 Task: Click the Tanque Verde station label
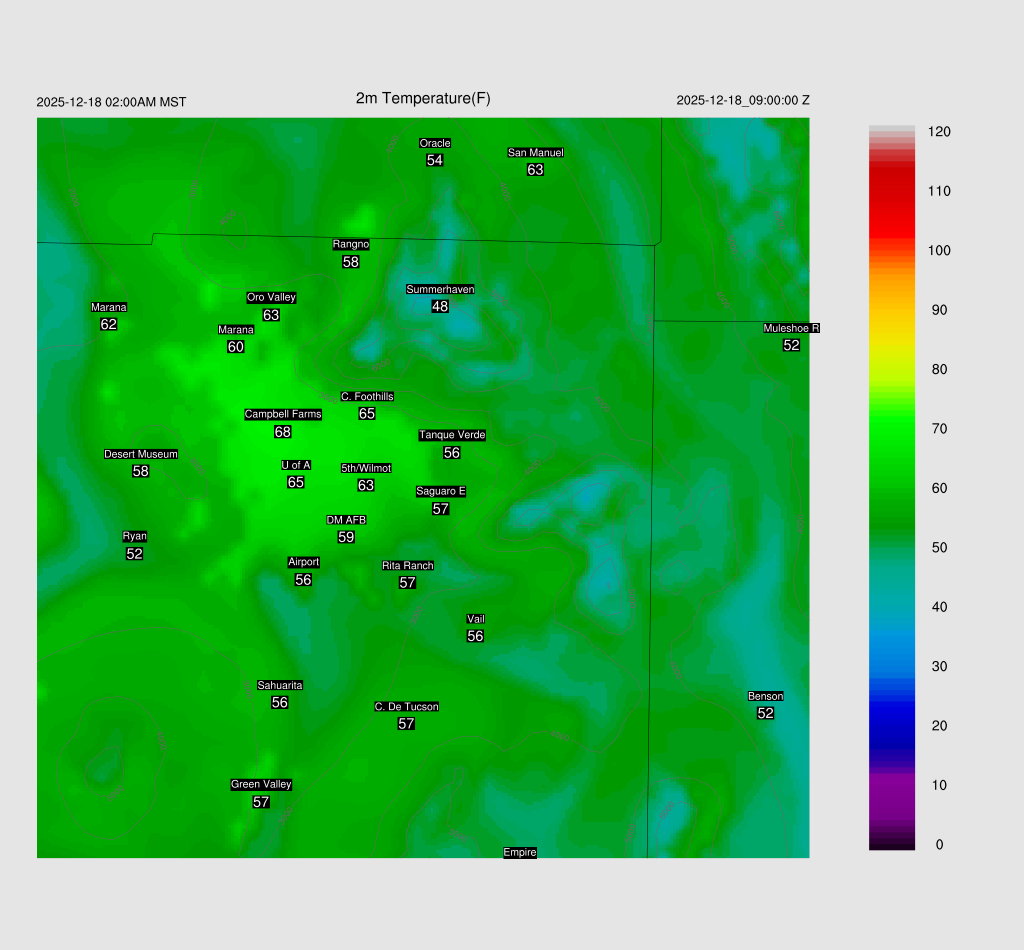pyautogui.click(x=452, y=435)
